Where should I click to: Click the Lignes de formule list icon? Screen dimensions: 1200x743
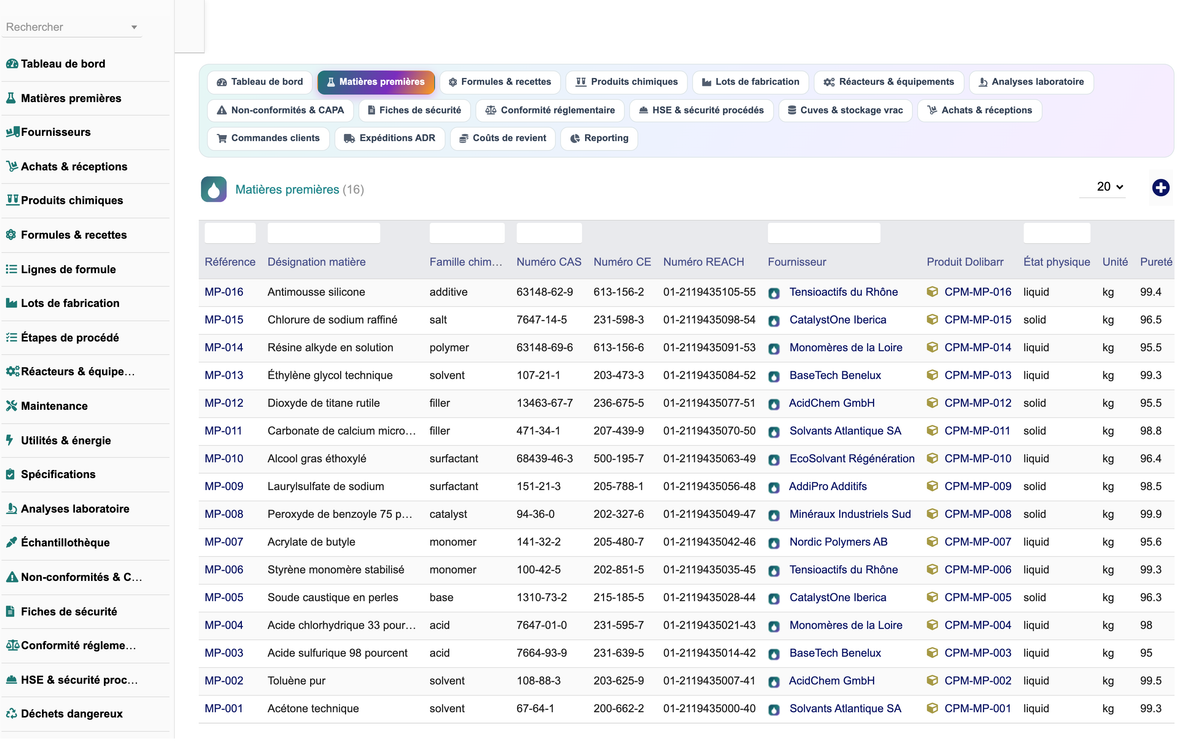pos(12,269)
